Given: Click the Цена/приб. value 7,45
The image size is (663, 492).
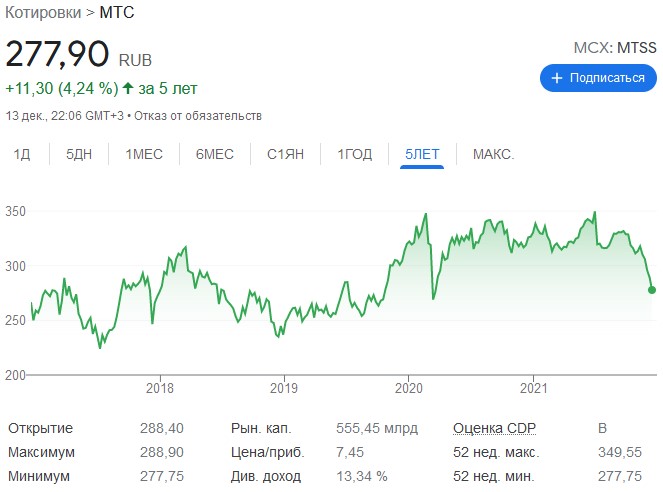Looking at the screenshot, I should 350,452.
